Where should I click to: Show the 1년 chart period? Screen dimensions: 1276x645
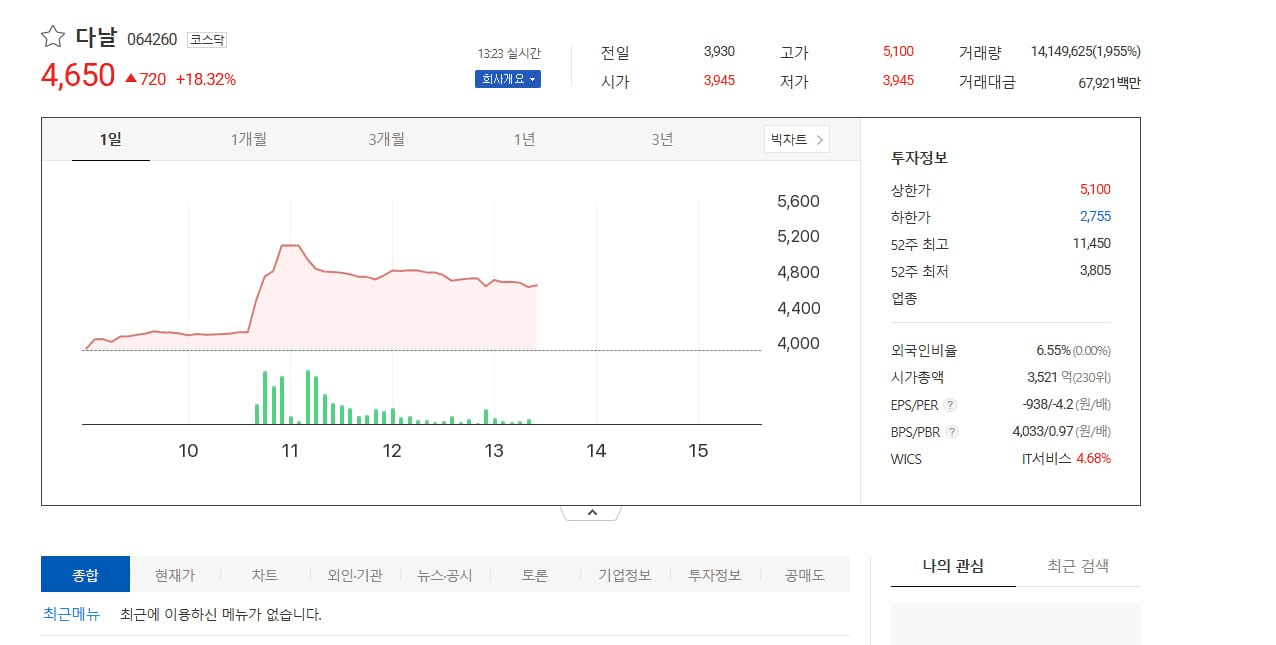(x=524, y=140)
